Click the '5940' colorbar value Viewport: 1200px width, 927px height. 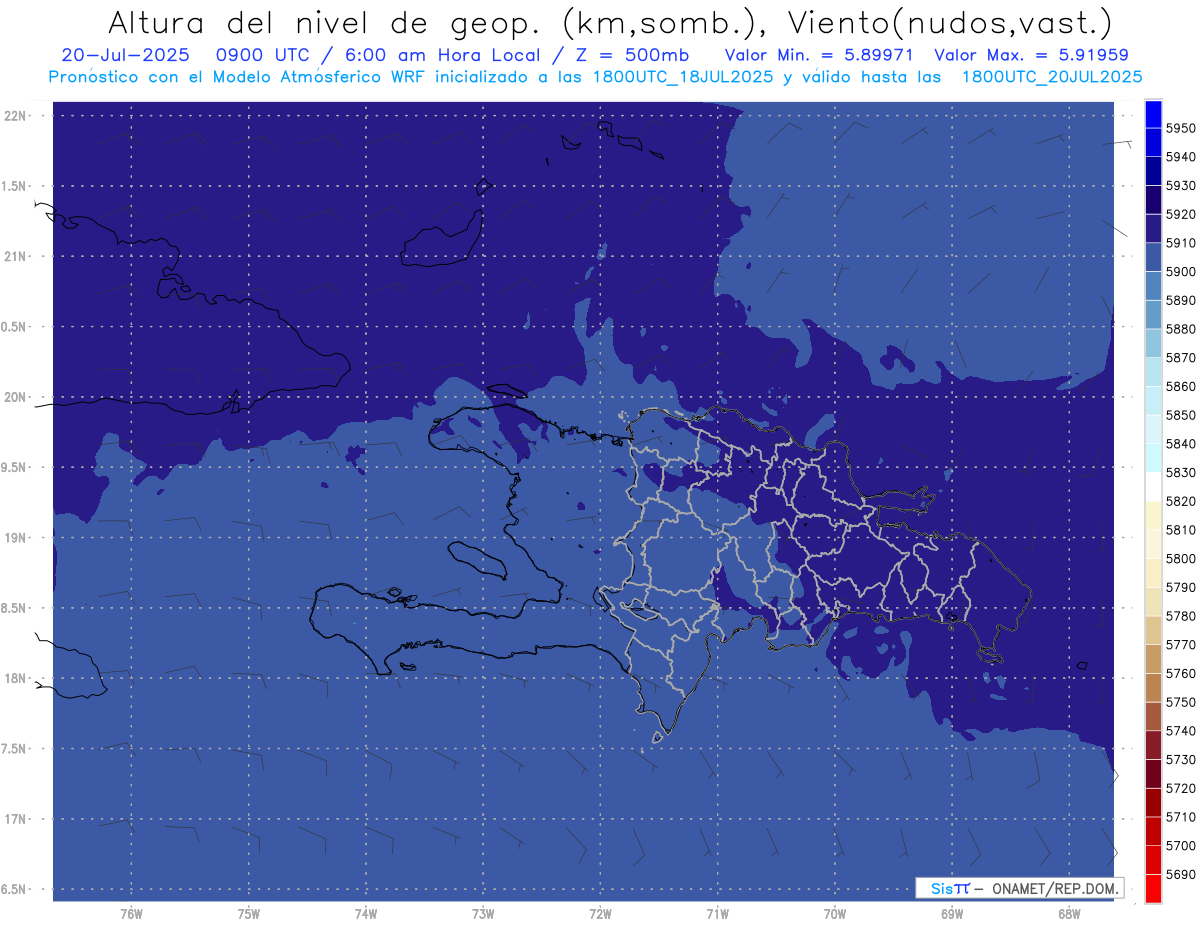[x=1181, y=157]
